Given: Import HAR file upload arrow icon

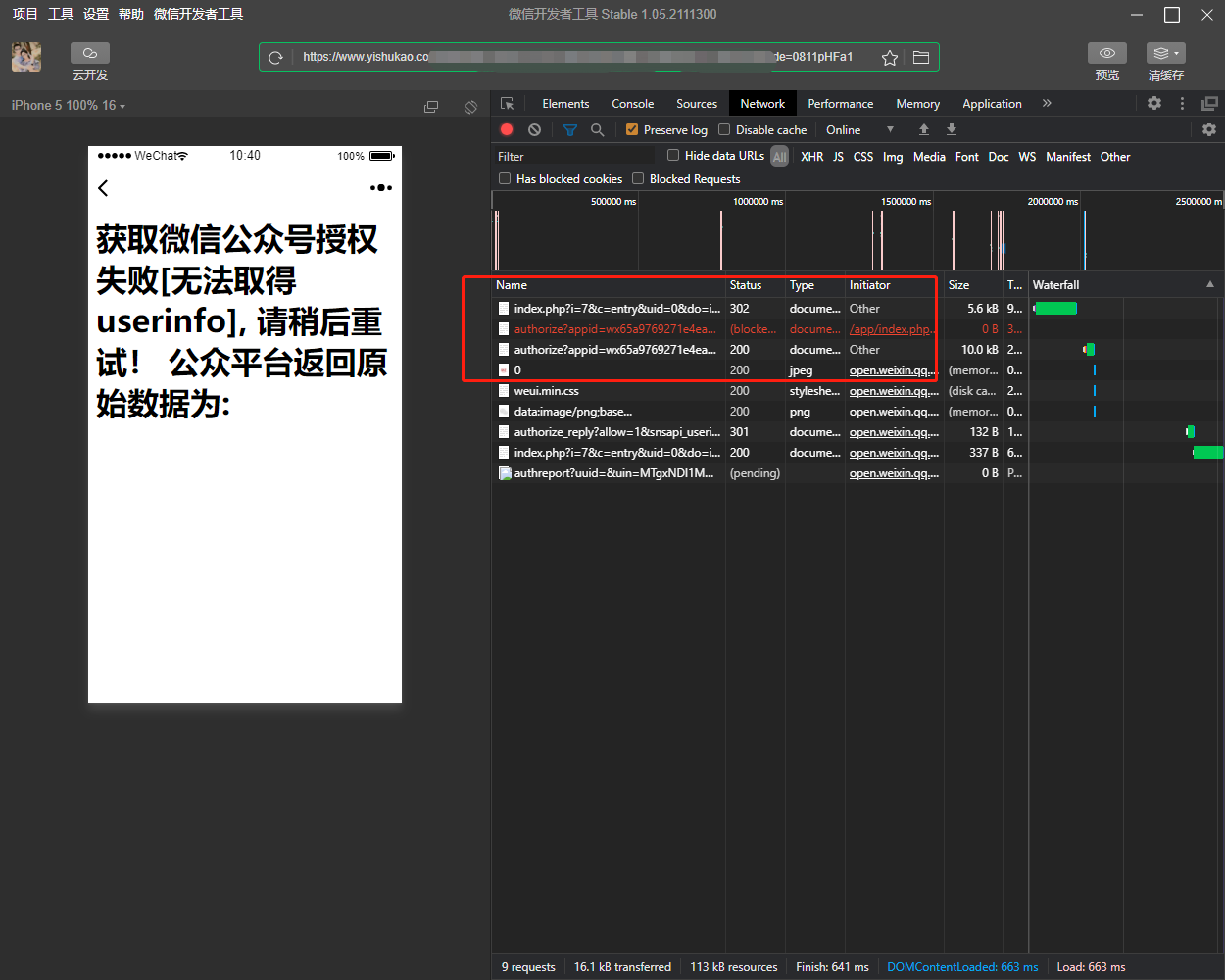Looking at the screenshot, I should [x=923, y=129].
